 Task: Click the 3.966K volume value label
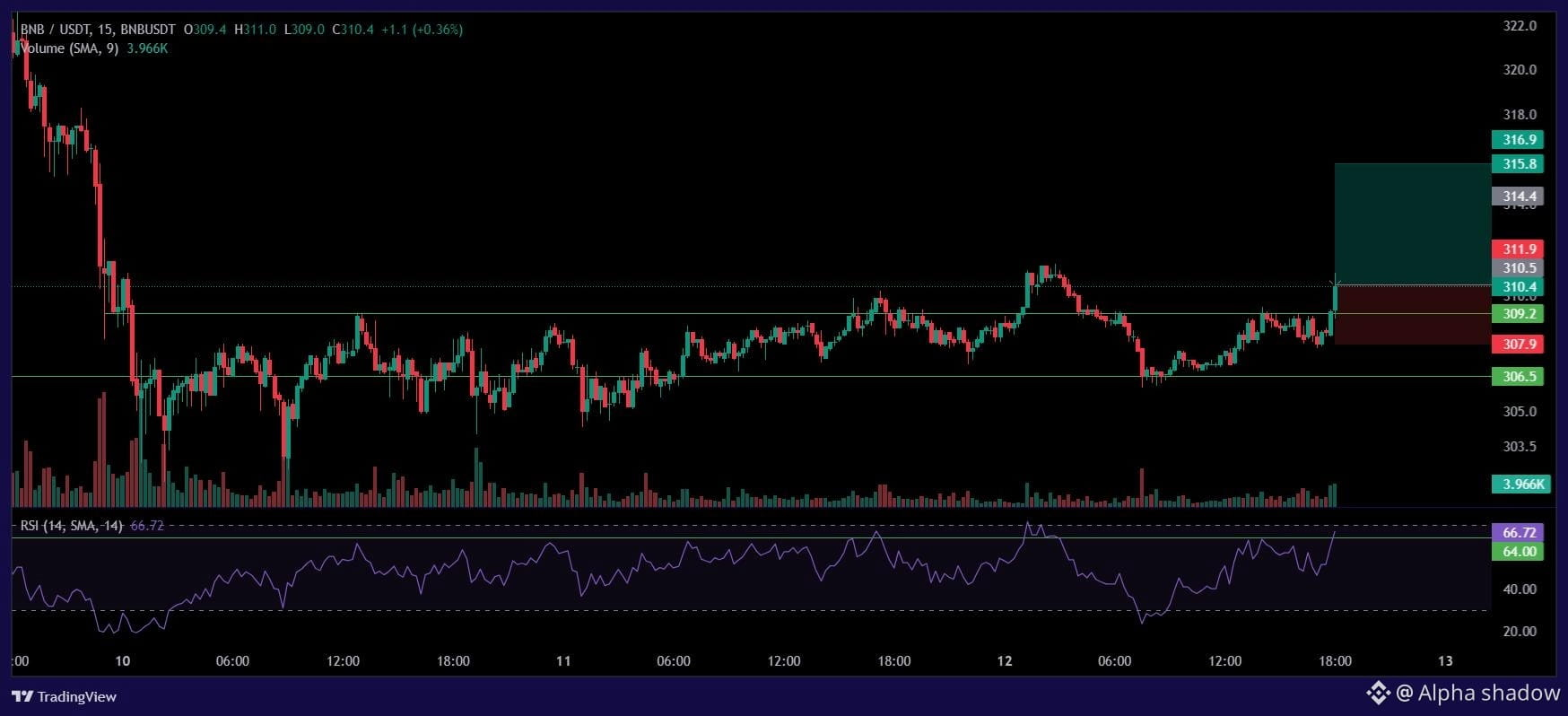[x=1521, y=485]
